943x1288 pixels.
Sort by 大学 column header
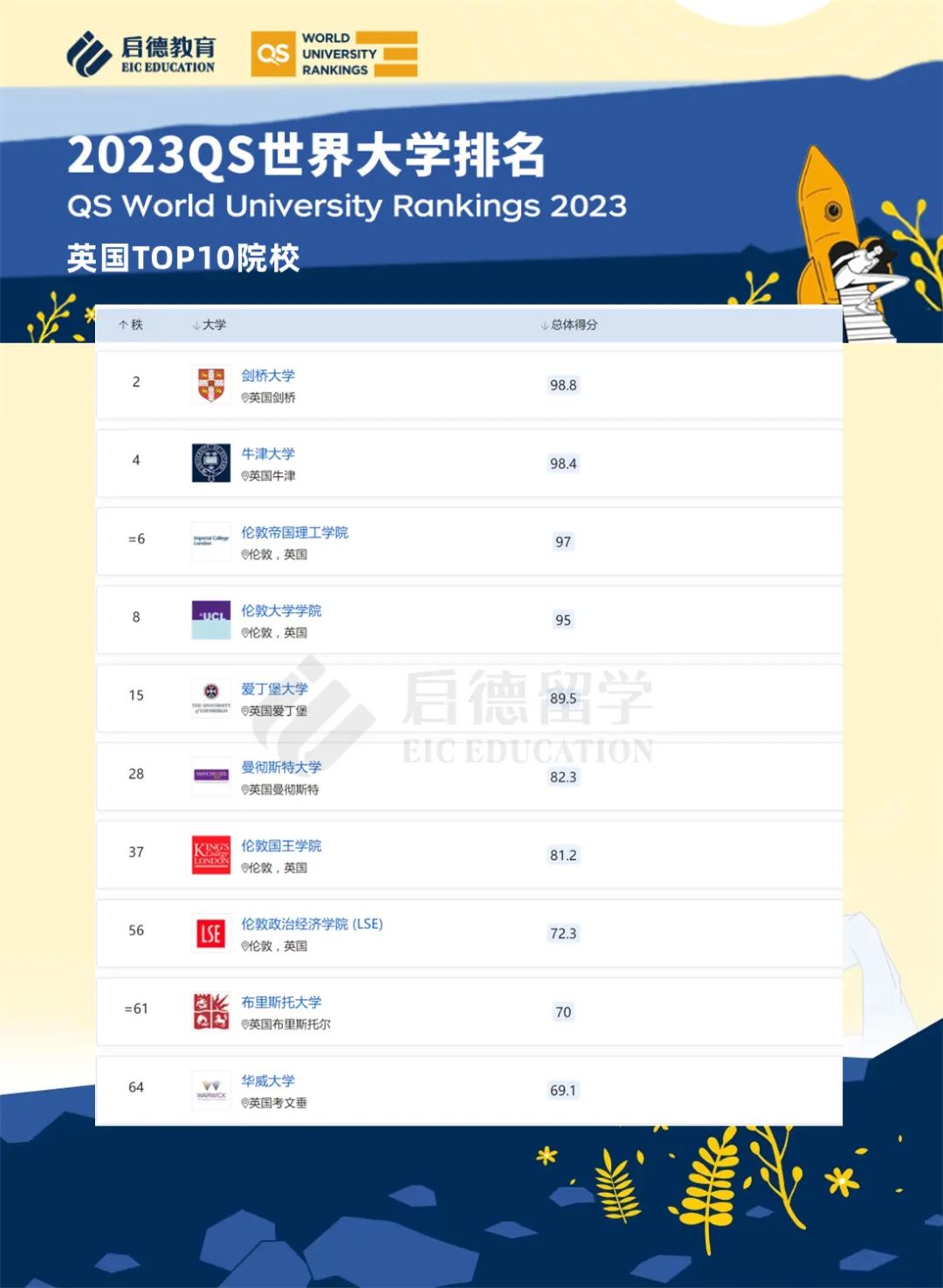210,325
